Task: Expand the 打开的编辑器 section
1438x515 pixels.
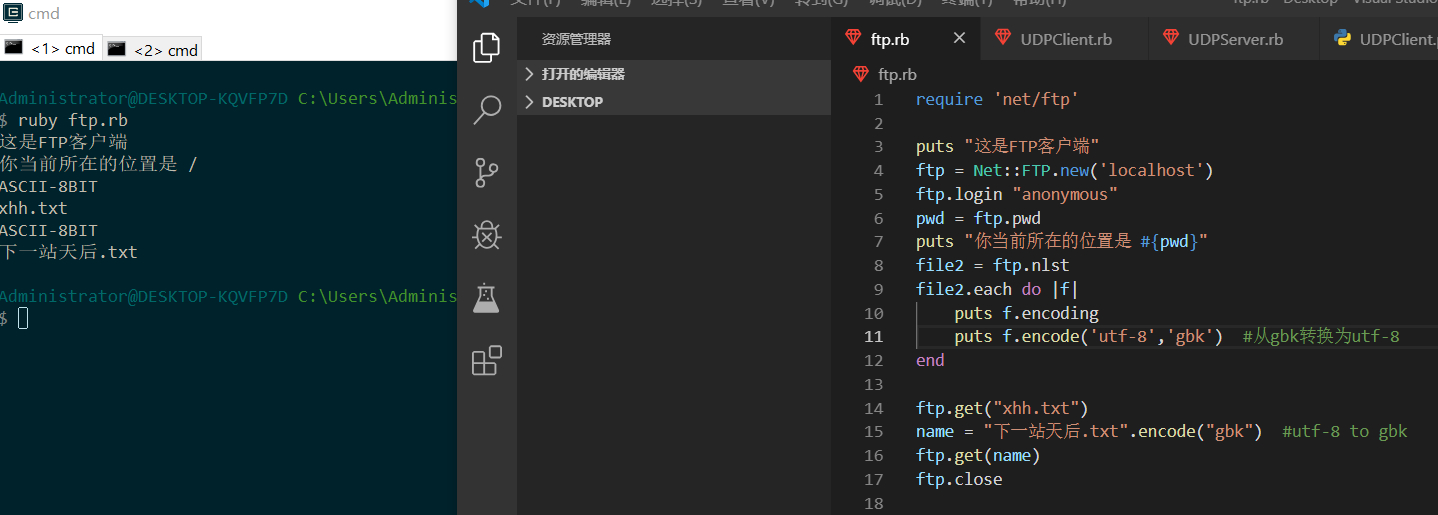Action: click(673, 74)
